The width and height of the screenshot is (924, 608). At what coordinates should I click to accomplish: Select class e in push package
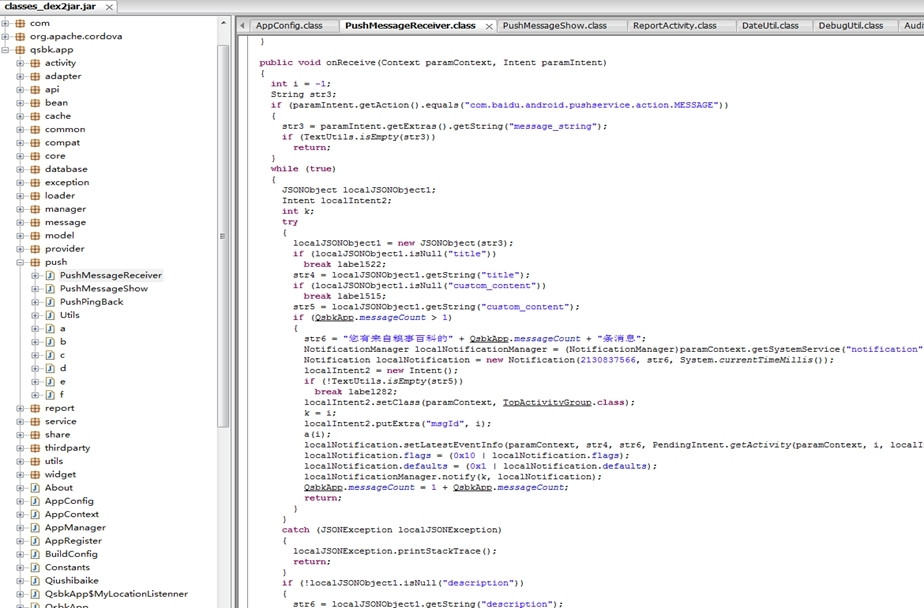62,382
